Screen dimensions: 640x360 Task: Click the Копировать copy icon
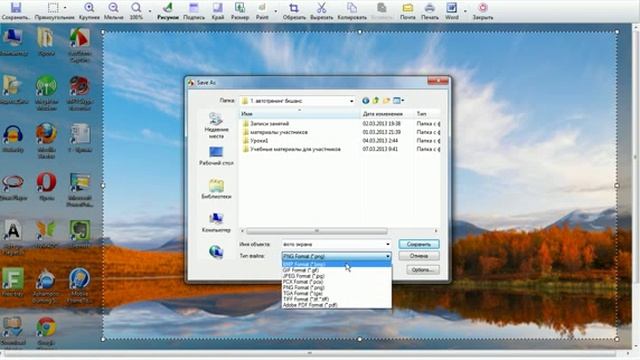pos(352,8)
